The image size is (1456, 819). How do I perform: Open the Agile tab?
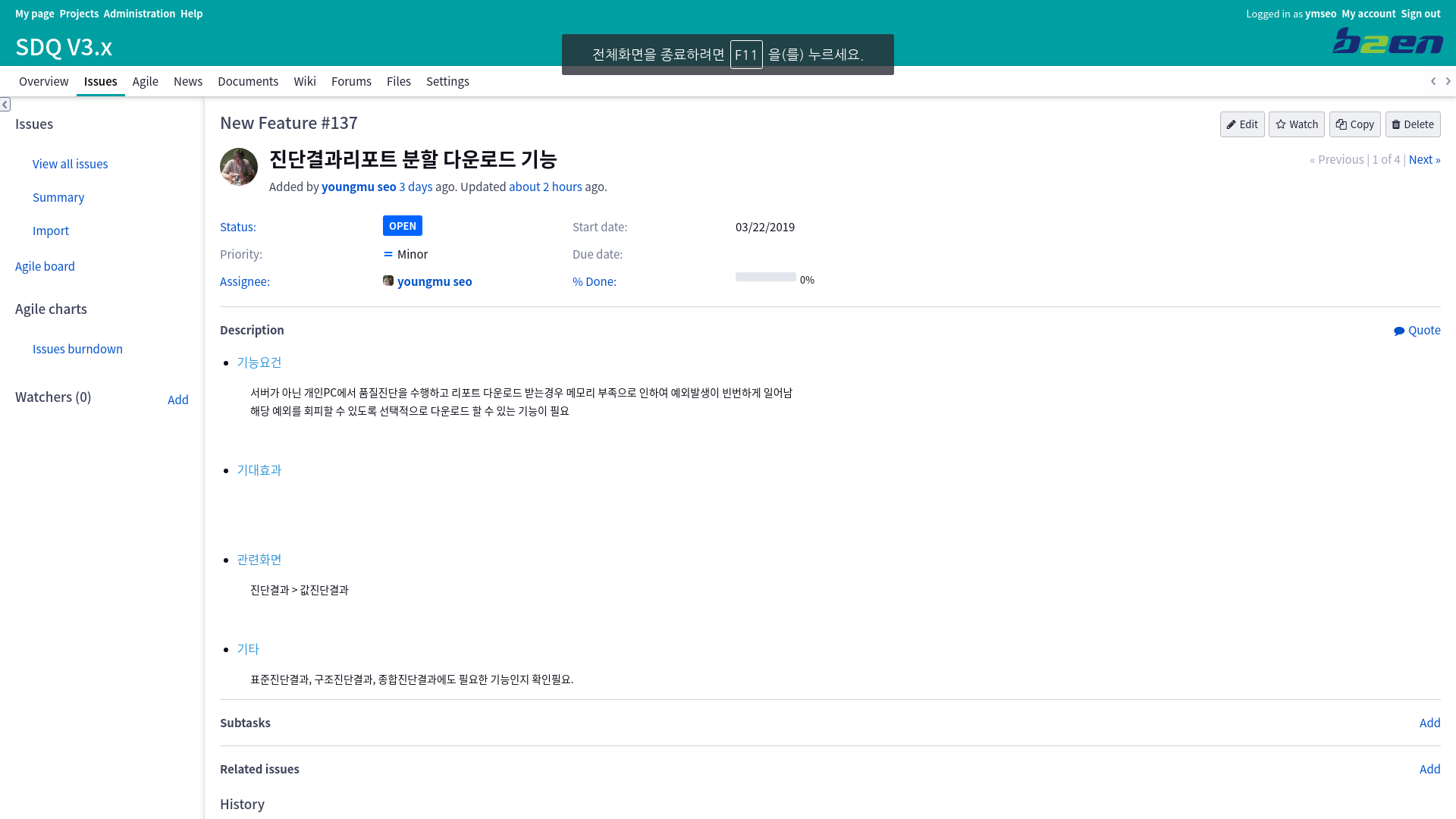(145, 81)
